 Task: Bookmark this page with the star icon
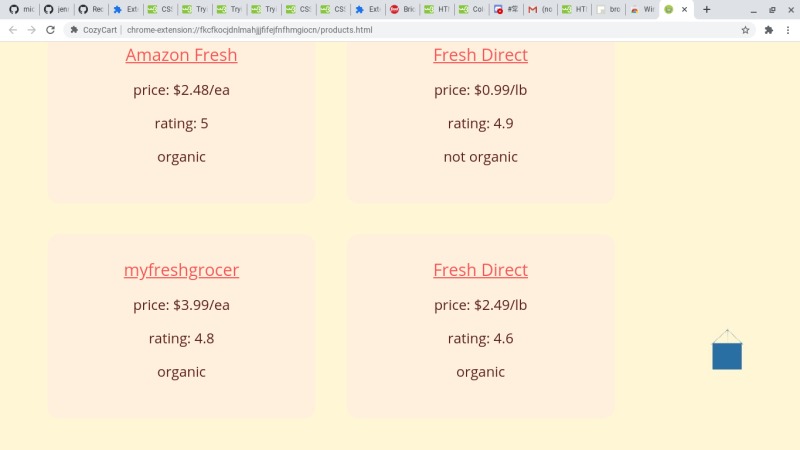[745, 30]
